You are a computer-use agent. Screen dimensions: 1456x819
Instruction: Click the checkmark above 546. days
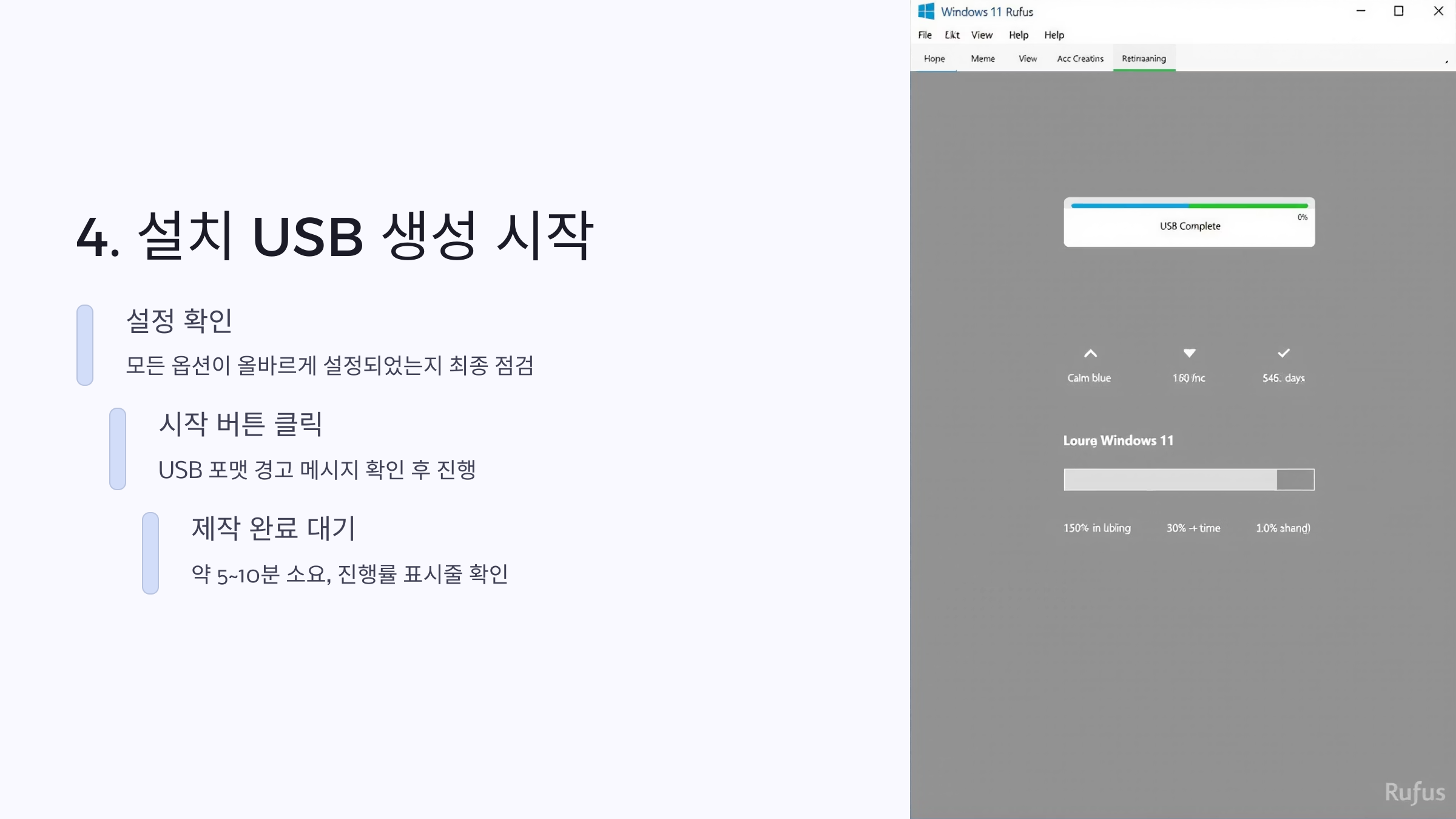tap(1284, 352)
